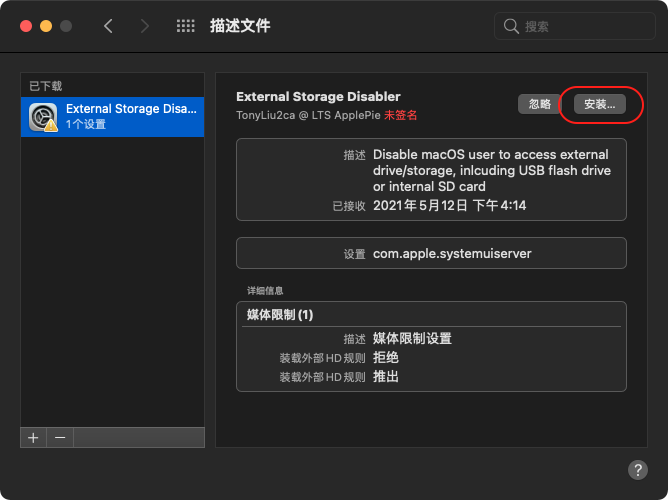The height and width of the screenshot is (500, 668).
Task: Click the com.apple.systemuiserver settings entry
Action: point(452,253)
